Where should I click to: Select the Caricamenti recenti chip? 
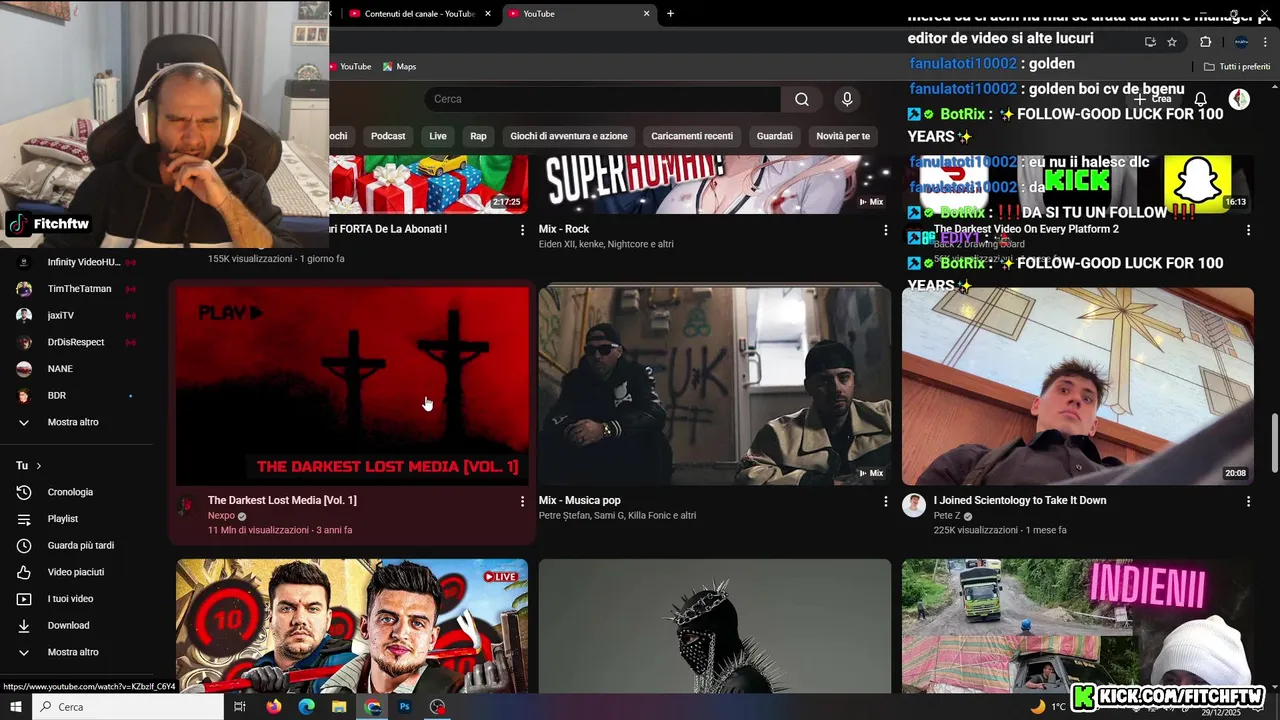click(692, 136)
